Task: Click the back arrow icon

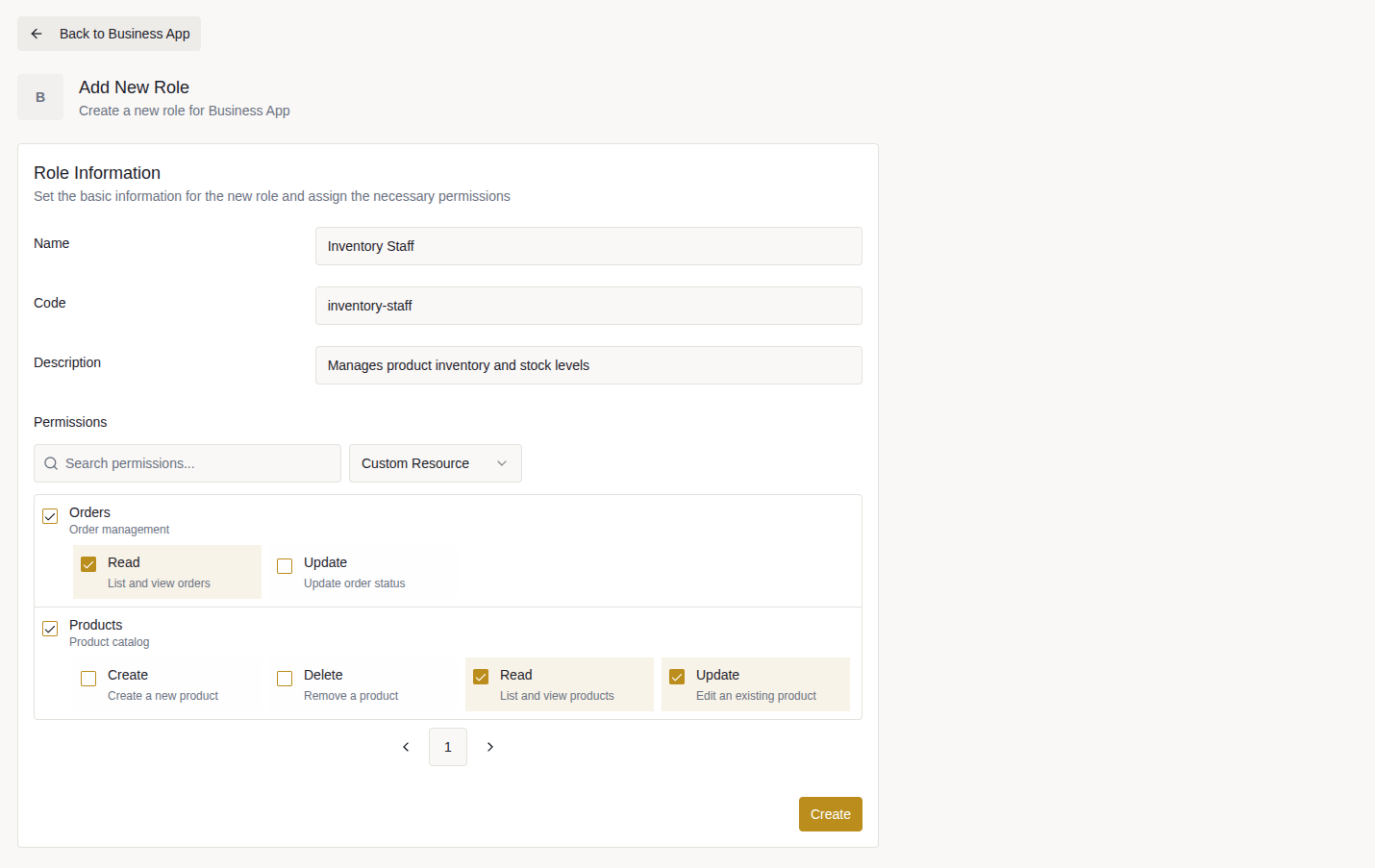Action: [37, 34]
